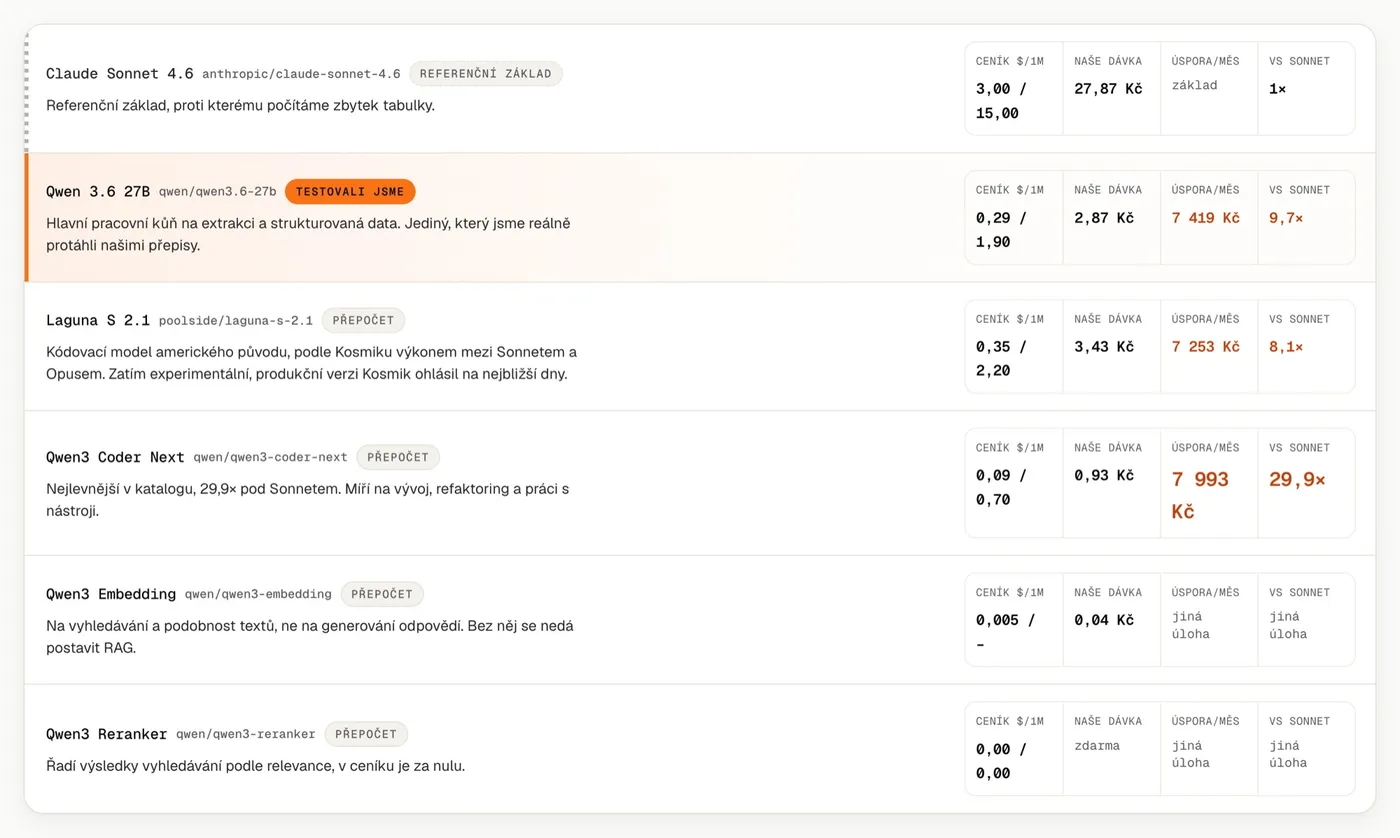This screenshot has height=838, width=1400.
Task: Click the 29,9× VS SONNET value
Action: tap(1297, 480)
